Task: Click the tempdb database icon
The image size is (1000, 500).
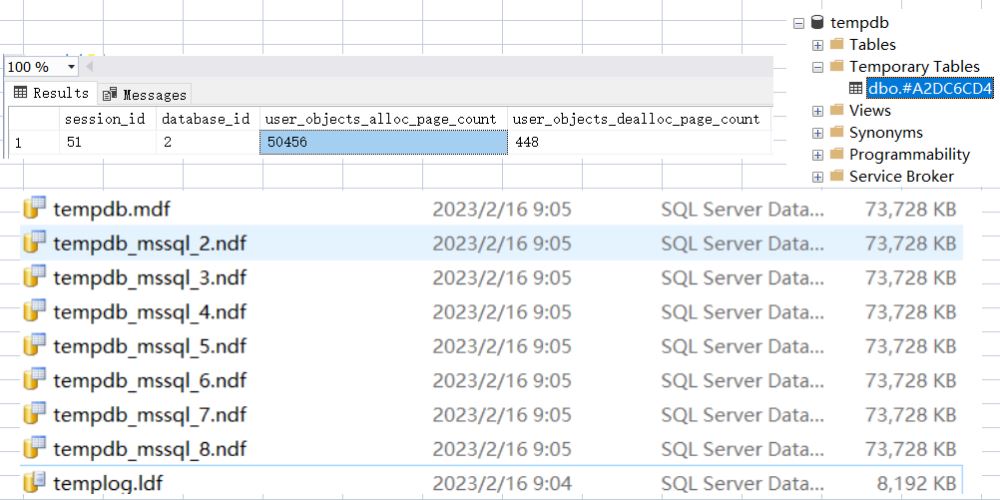Action: coord(817,22)
